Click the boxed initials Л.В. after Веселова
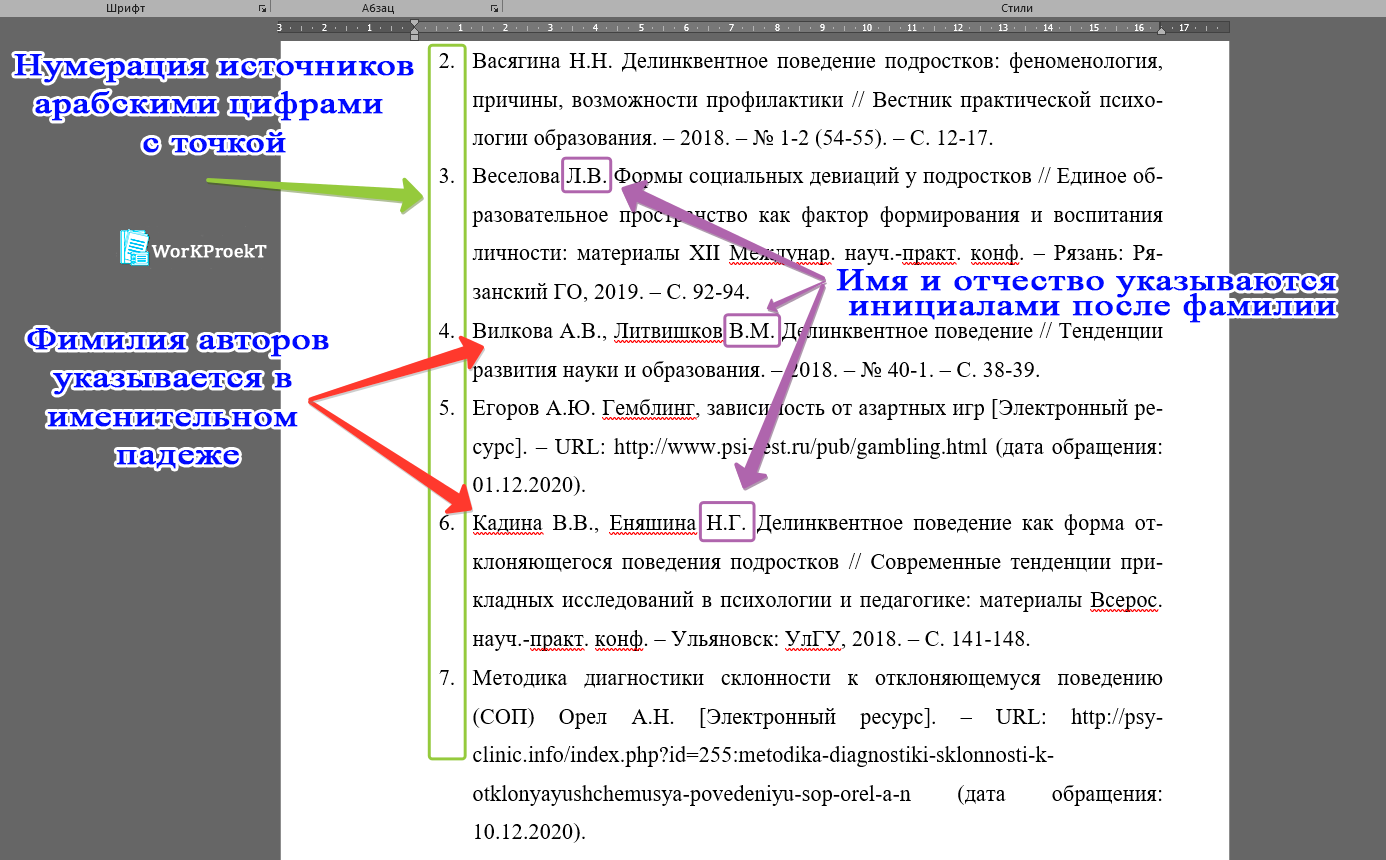The image size is (1386, 860). pyautogui.click(x=588, y=173)
